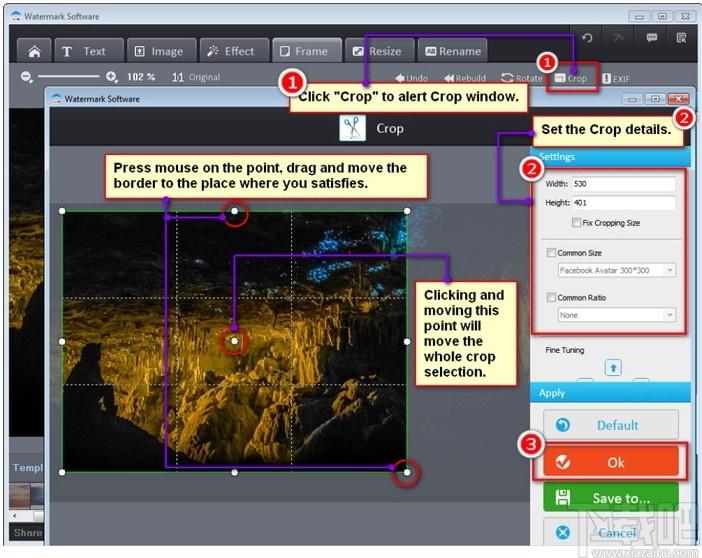Click the Default reset button
Screen dimensions: 702x558
coord(611,425)
